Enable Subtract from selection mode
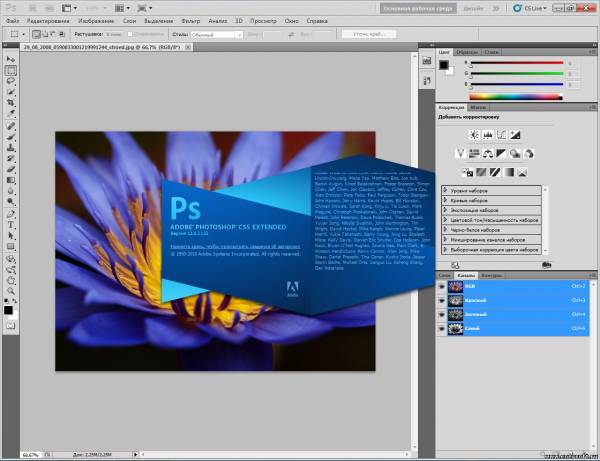 click(x=53, y=34)
